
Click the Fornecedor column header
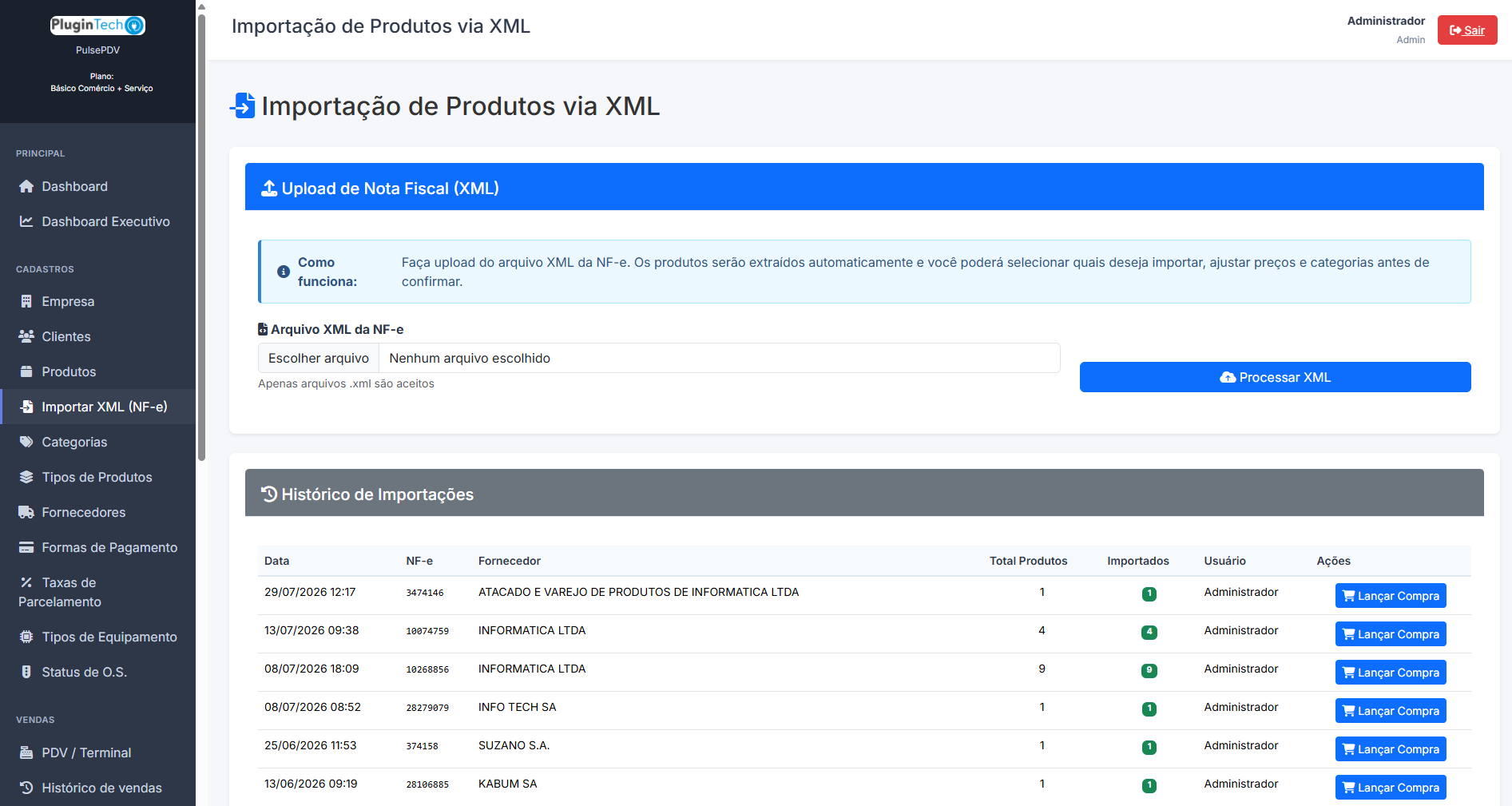(510, 561)
